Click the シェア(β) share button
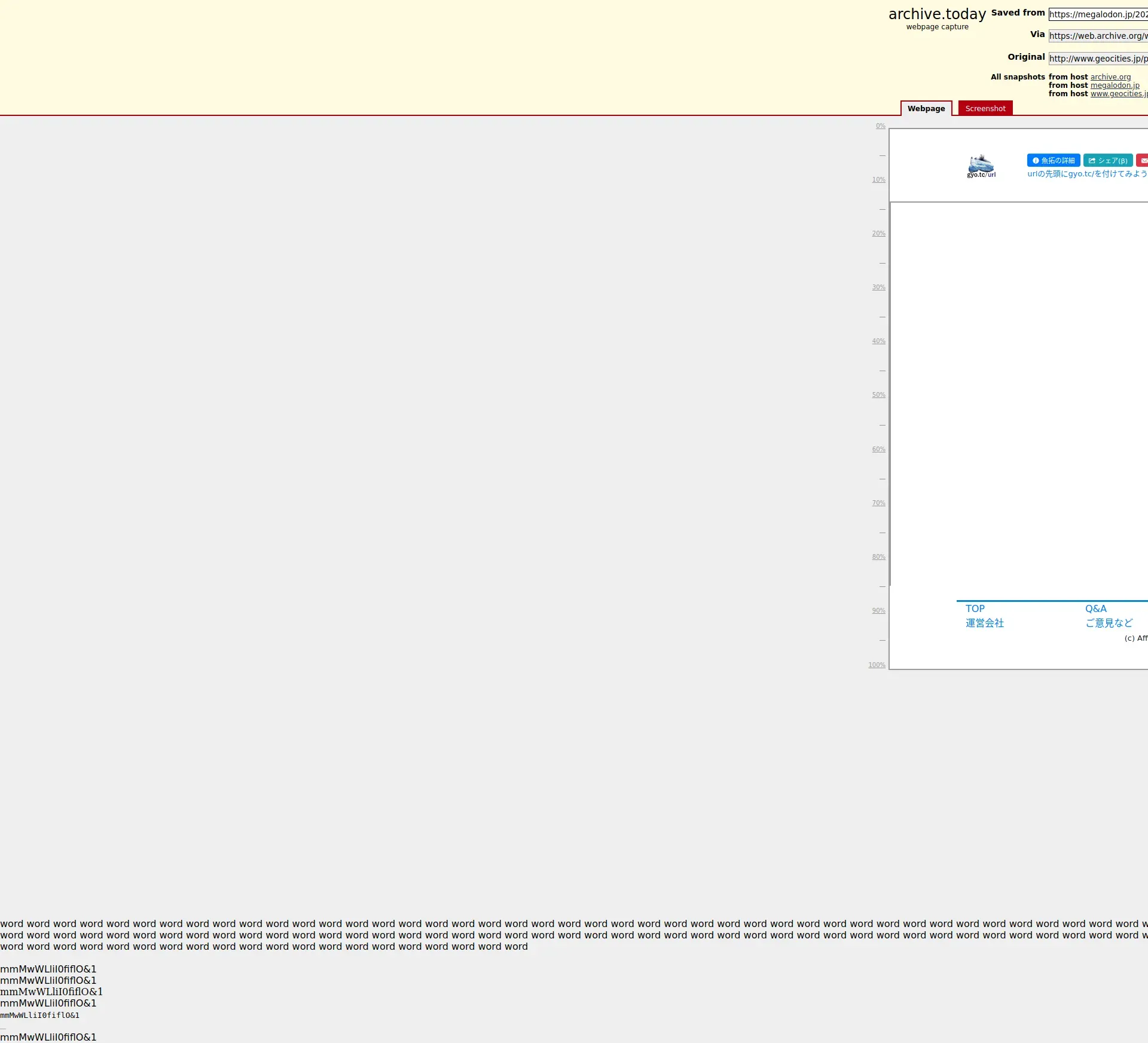 coord(1107,160)
